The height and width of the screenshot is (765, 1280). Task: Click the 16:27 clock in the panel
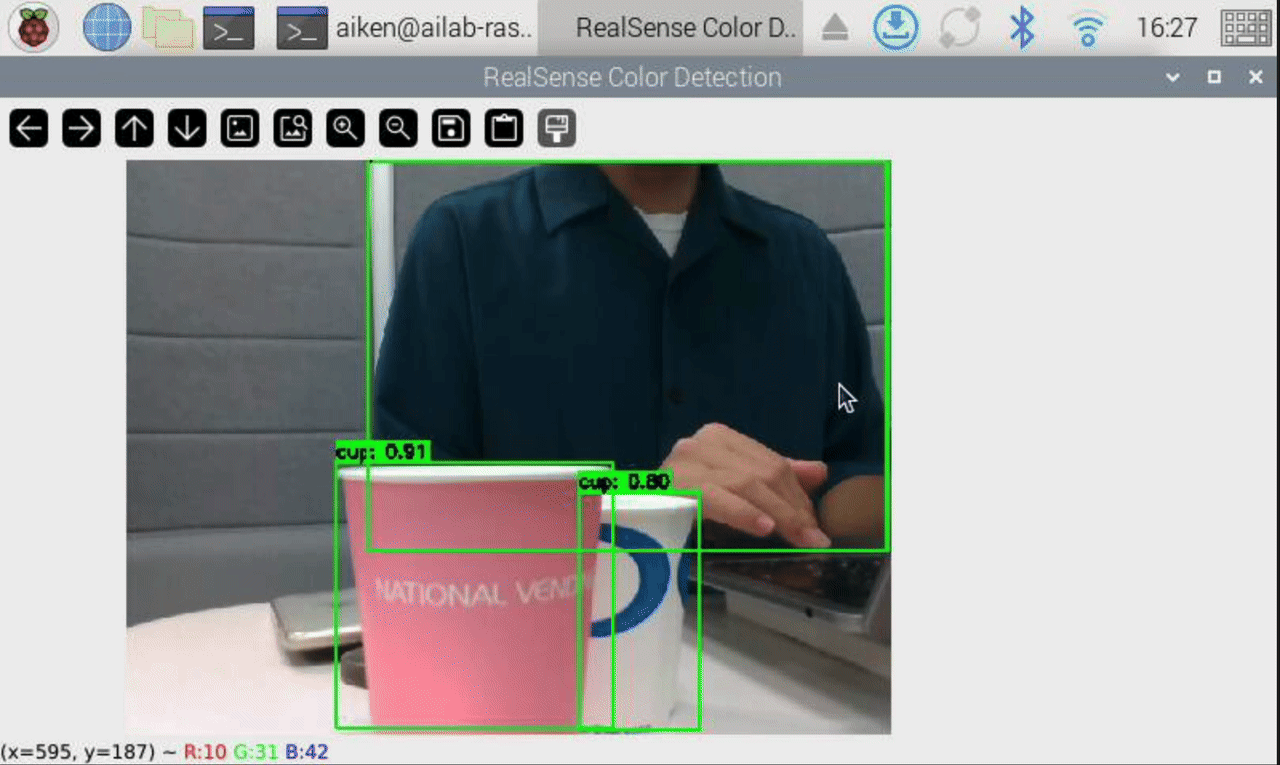click(1167, 28)
